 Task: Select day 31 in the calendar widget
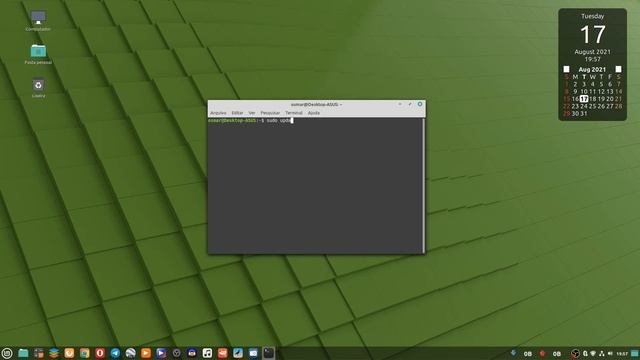point(584,113)
